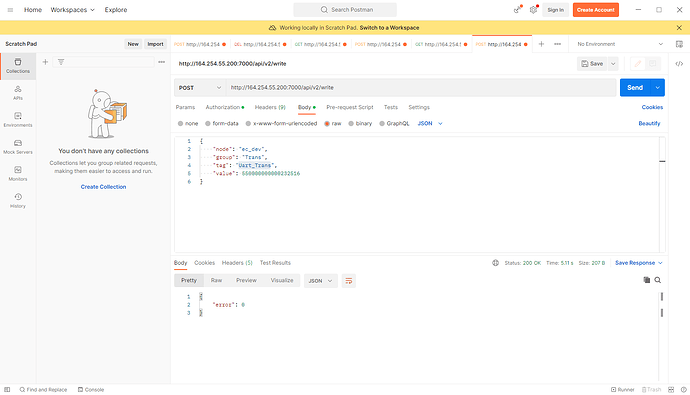Open Mock Servers in the sidebar
Image resolution: width=690 pixels, height=395 pixels.
[x=18, y=146]
